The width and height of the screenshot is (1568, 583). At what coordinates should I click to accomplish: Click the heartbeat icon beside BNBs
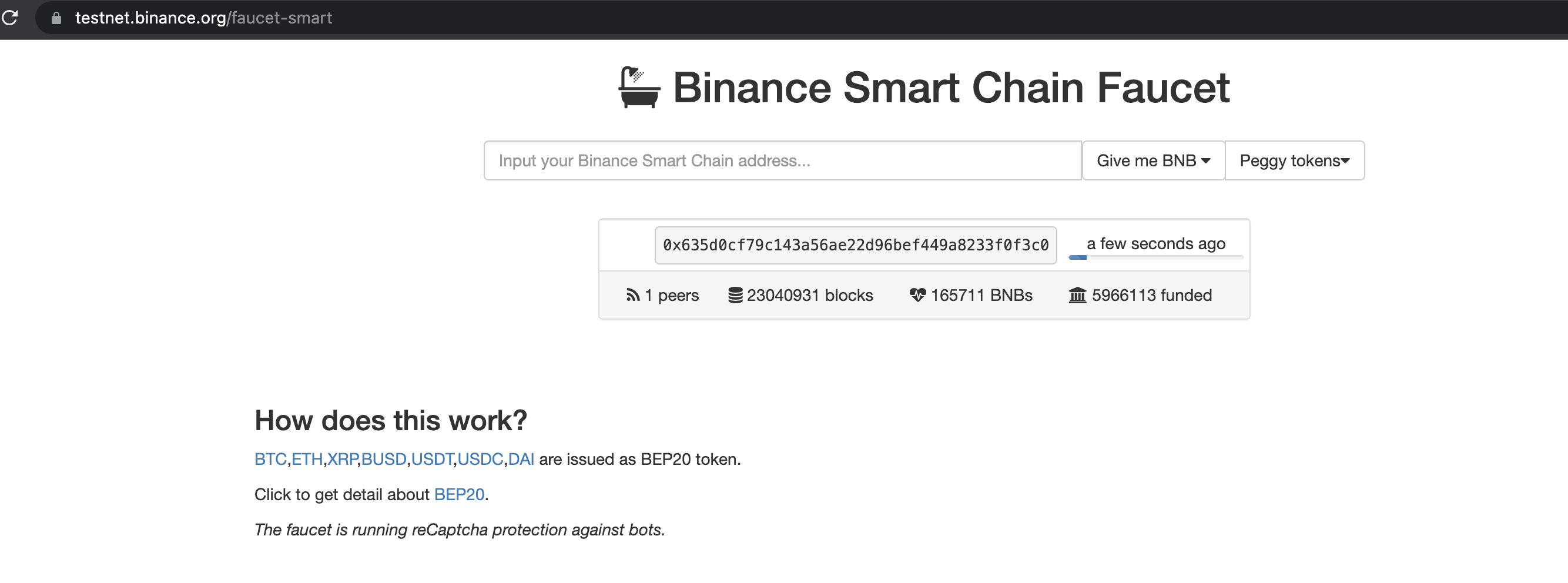pyautogui.click(x=917, y=295)
